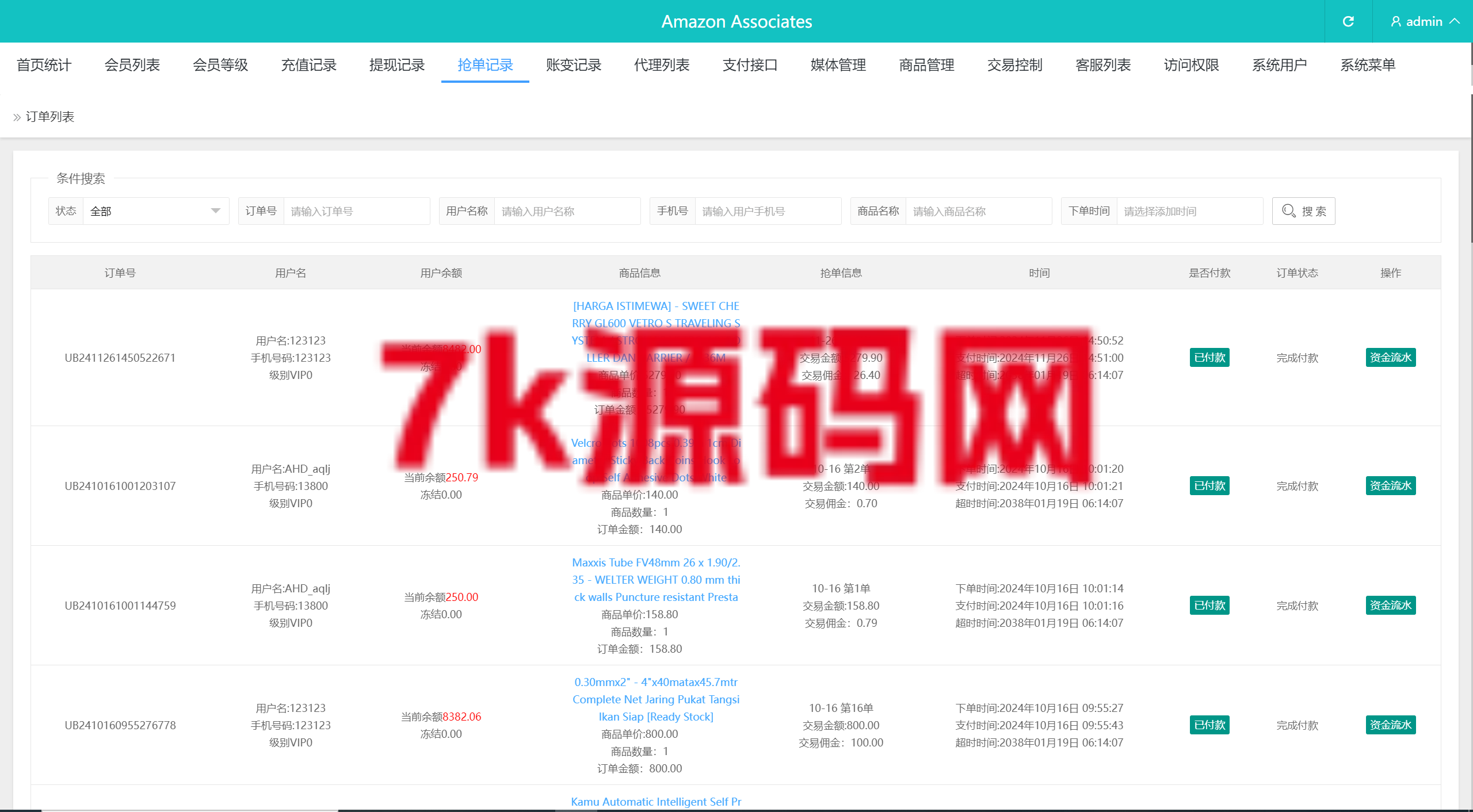
Task: Click the breadcrumb chevron before 订单列表
Action: pos(17,117)
